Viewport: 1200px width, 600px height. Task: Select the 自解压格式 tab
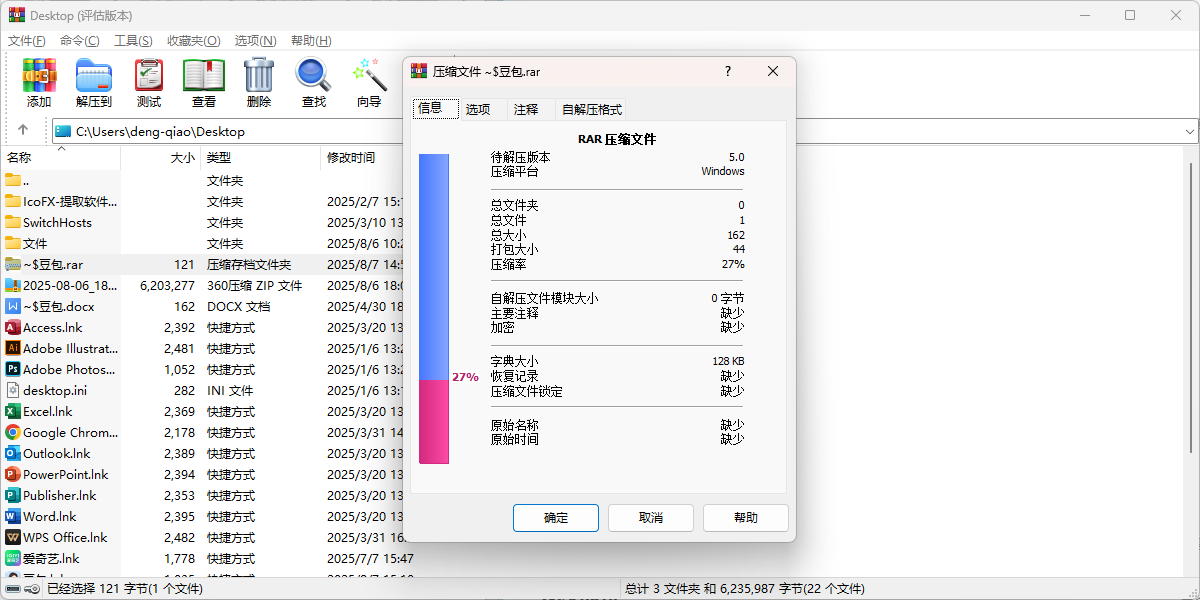point(592,108)
